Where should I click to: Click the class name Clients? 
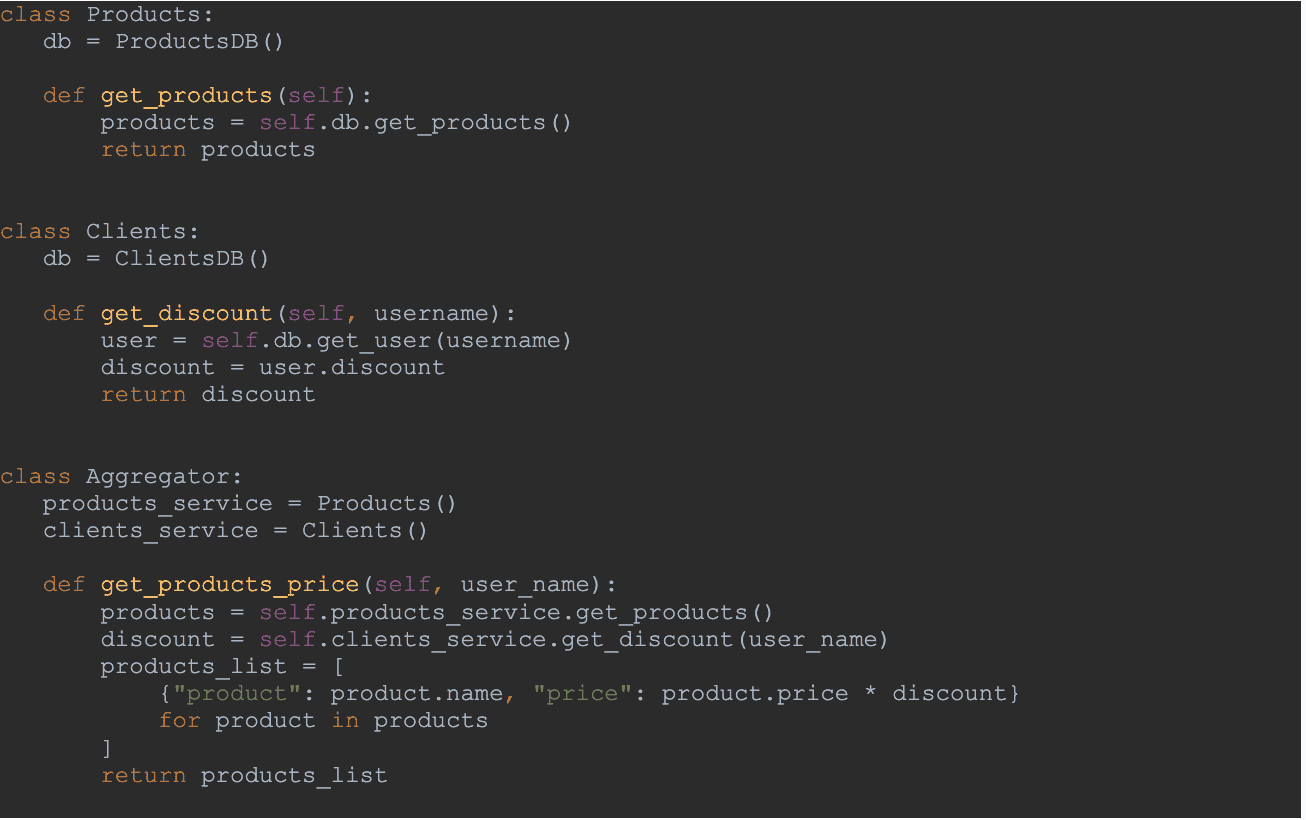(136, 232)
